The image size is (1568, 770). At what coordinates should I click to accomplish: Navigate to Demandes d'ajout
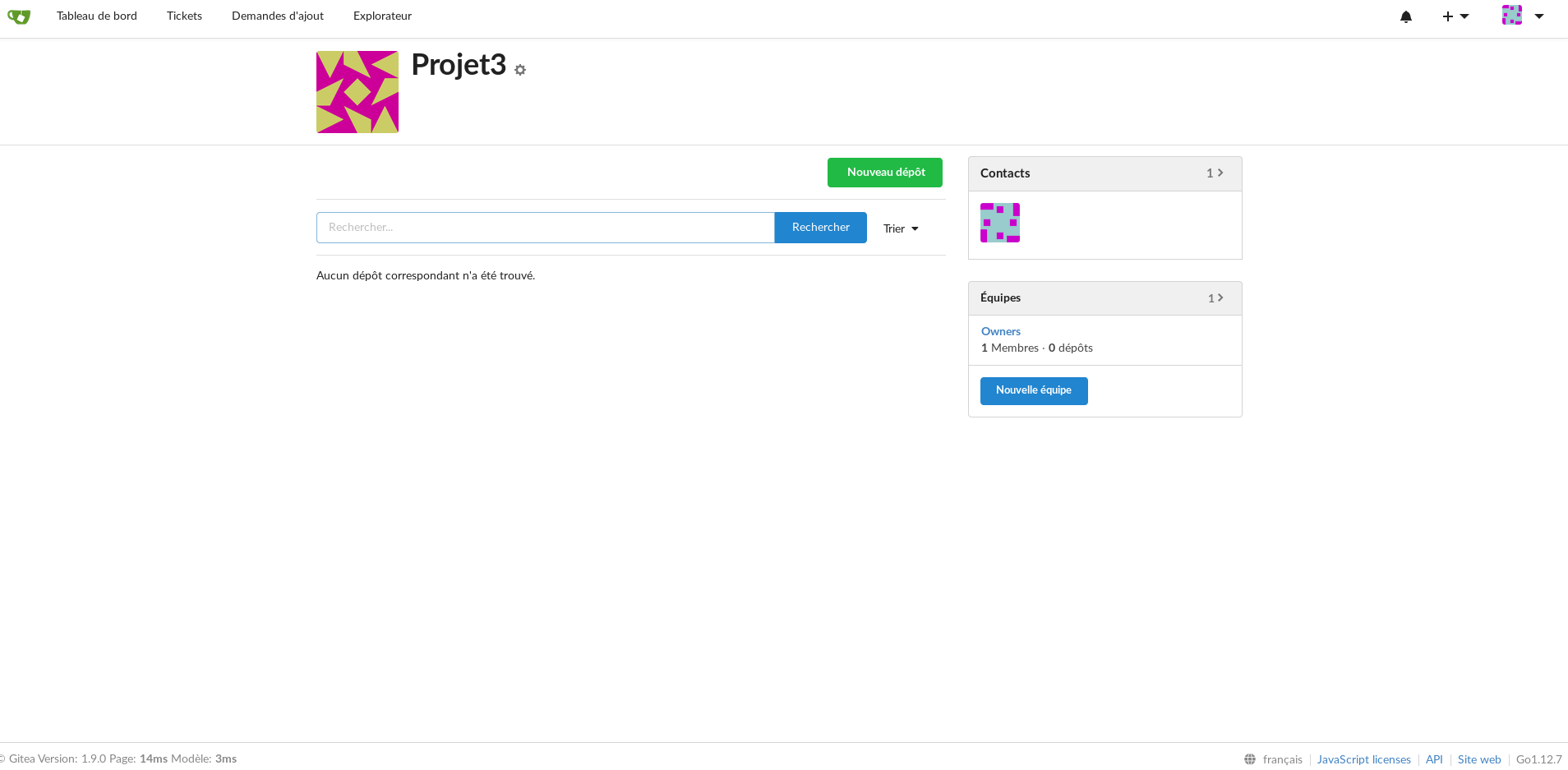pyautogui.click(x=278, y=16)
